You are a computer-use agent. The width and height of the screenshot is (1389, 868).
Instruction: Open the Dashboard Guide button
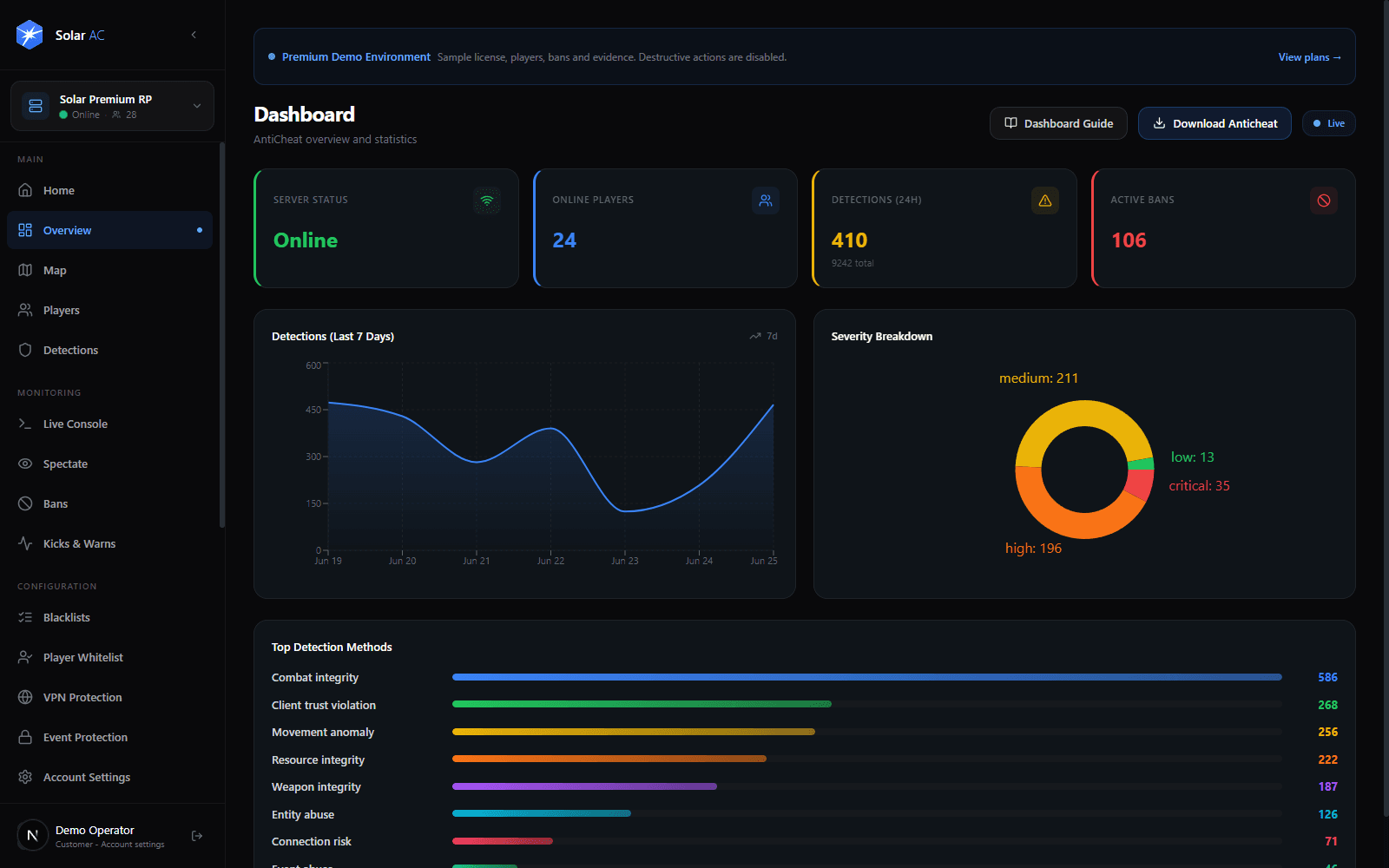tap(1058, 123)
